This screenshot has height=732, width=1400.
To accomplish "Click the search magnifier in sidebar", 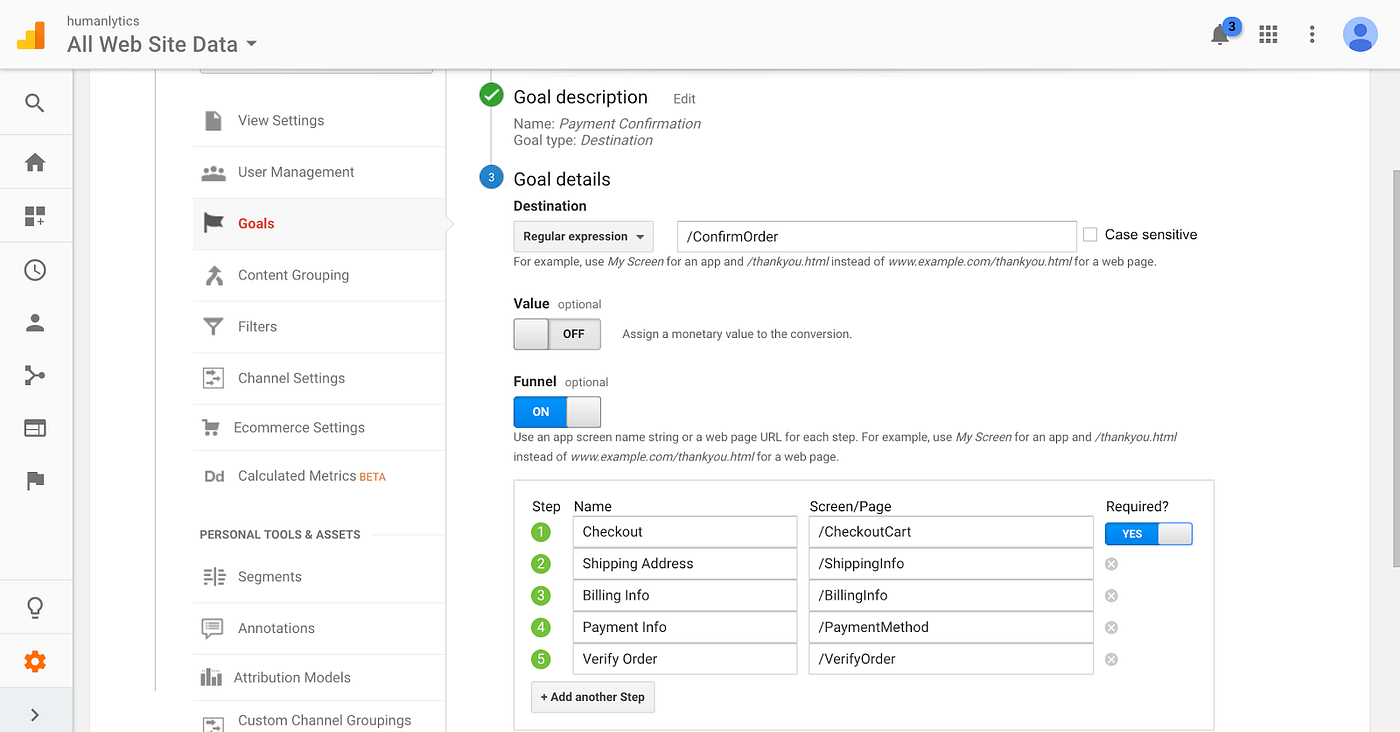I will click(35, 103).
